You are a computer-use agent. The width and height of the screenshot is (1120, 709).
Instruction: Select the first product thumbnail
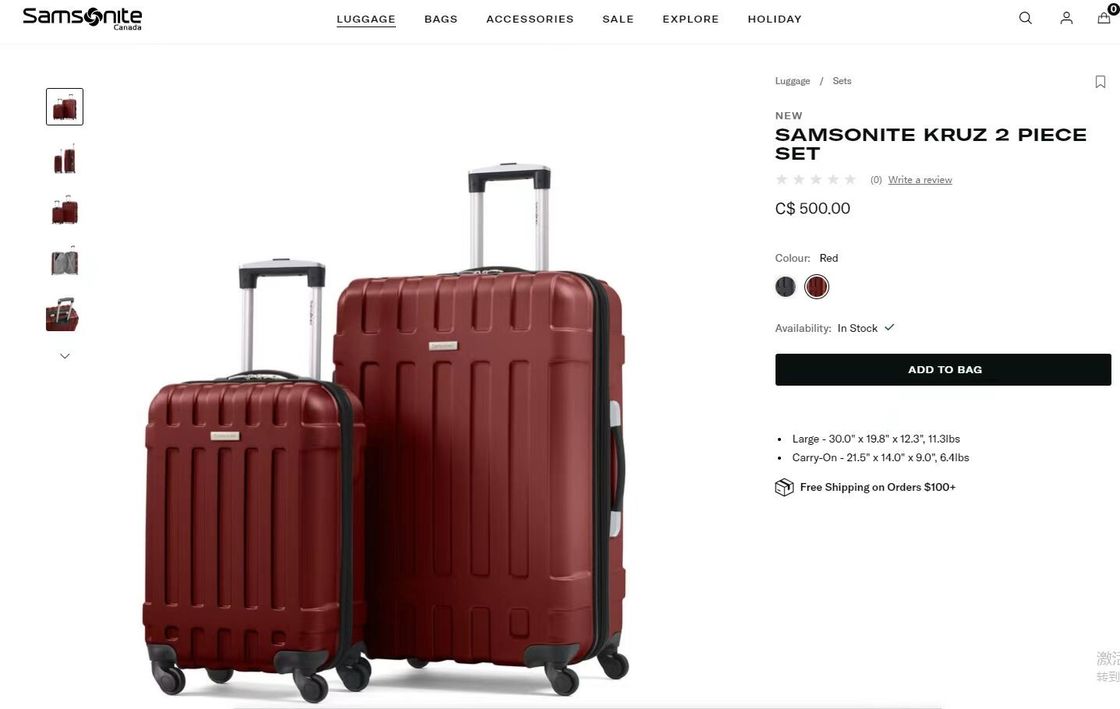64,106
